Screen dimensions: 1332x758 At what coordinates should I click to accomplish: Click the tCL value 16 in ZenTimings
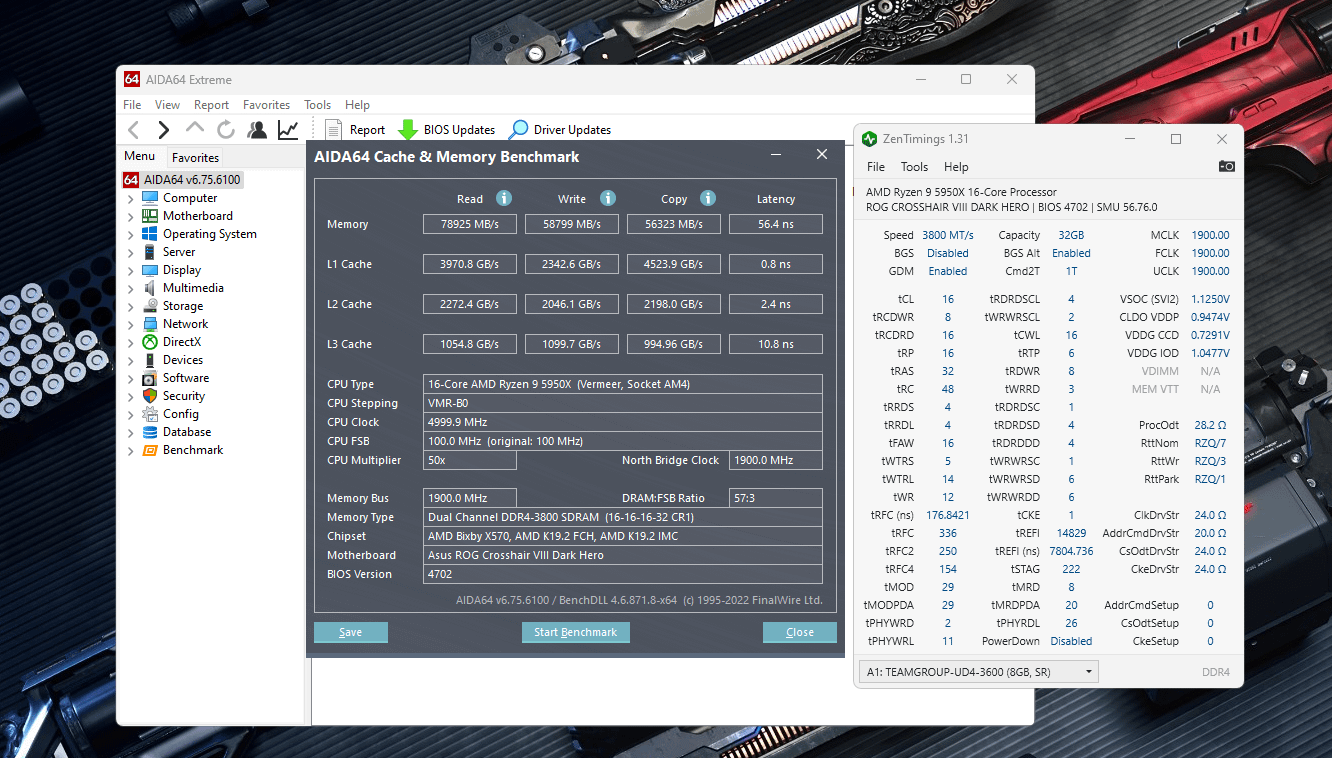point(948,299)
